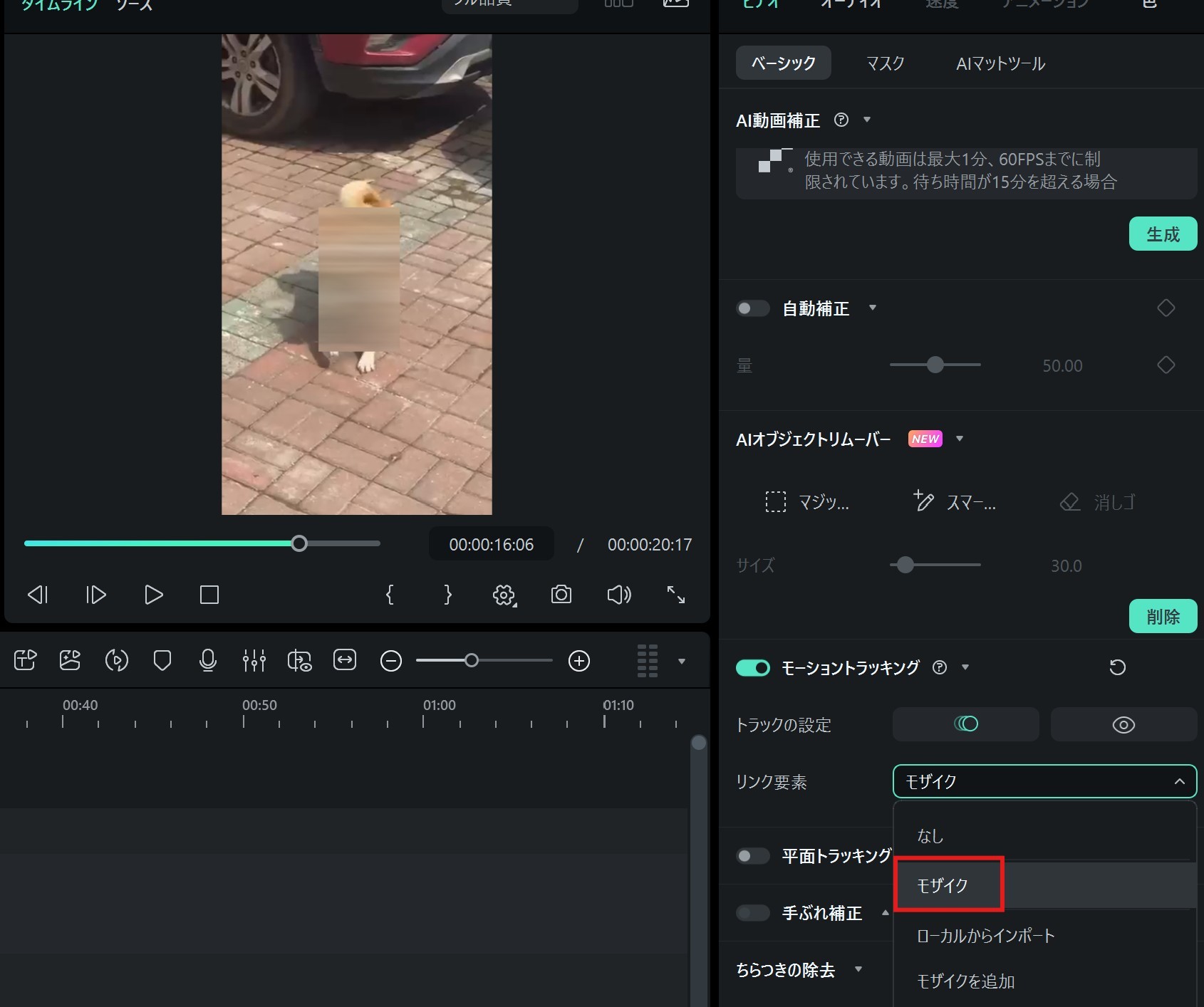The width and height of the screenshot is (1204, 1007).
Task: Click the 01:00 mark on timeline ruler
Action: pyautogui.click(x=439, y=705)
